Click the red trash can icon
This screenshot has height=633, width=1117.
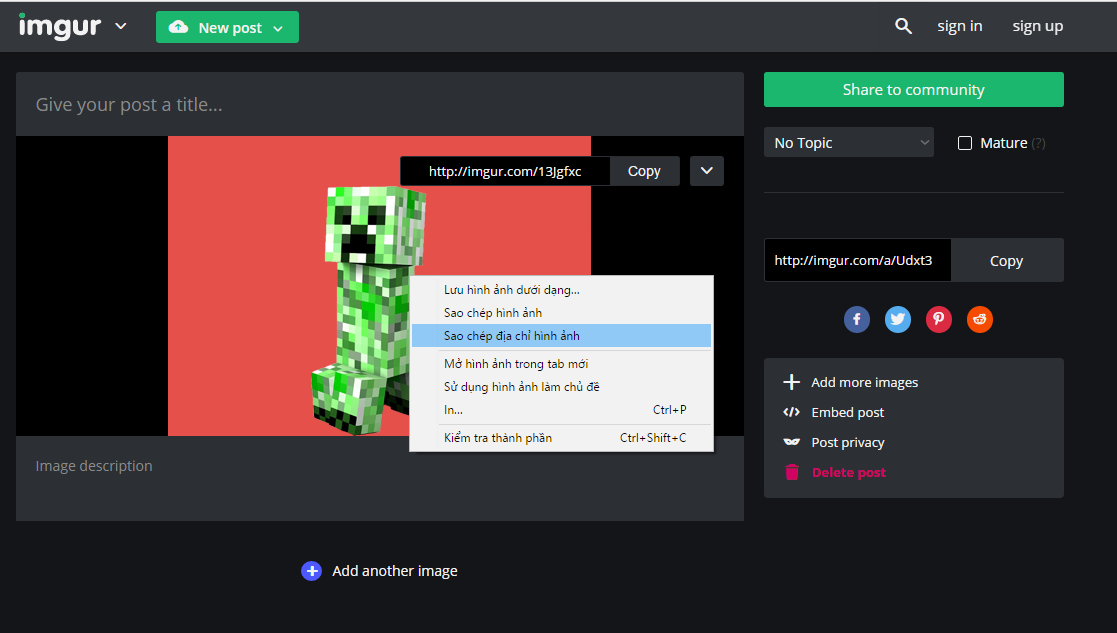[791, 472]
